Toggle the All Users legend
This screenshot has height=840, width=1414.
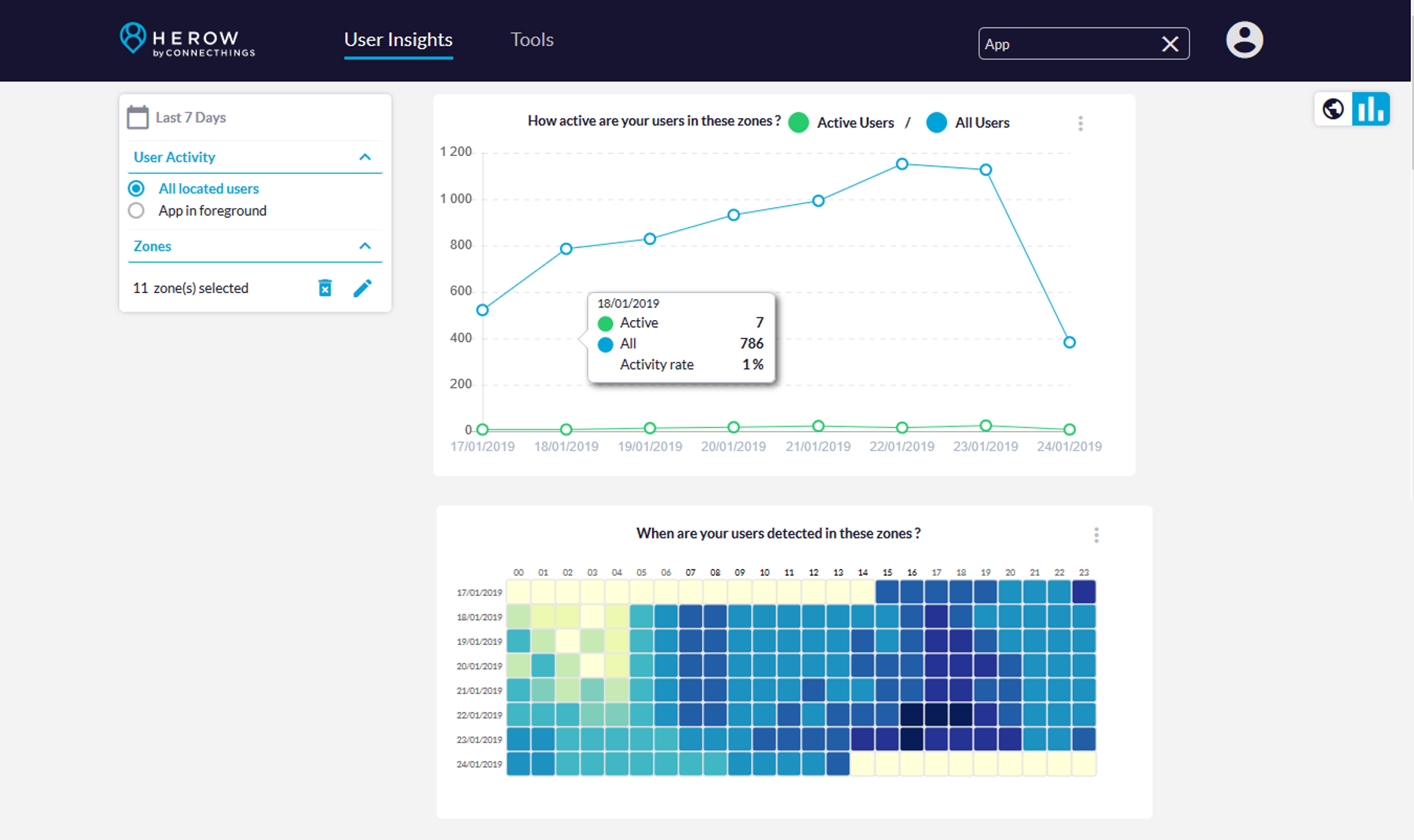point(968,123)
